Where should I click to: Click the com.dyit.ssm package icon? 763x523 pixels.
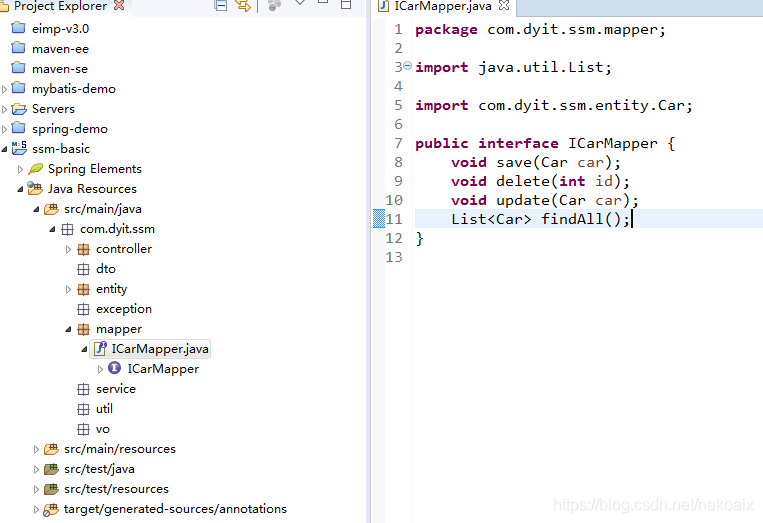coord(68,229)
